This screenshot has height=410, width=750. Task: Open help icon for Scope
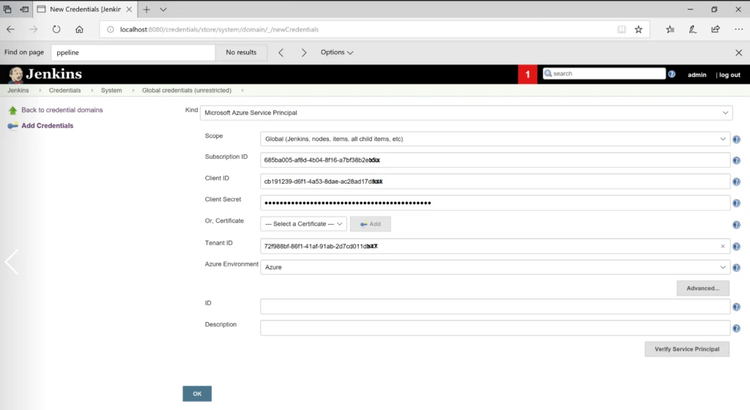[737, 139]
